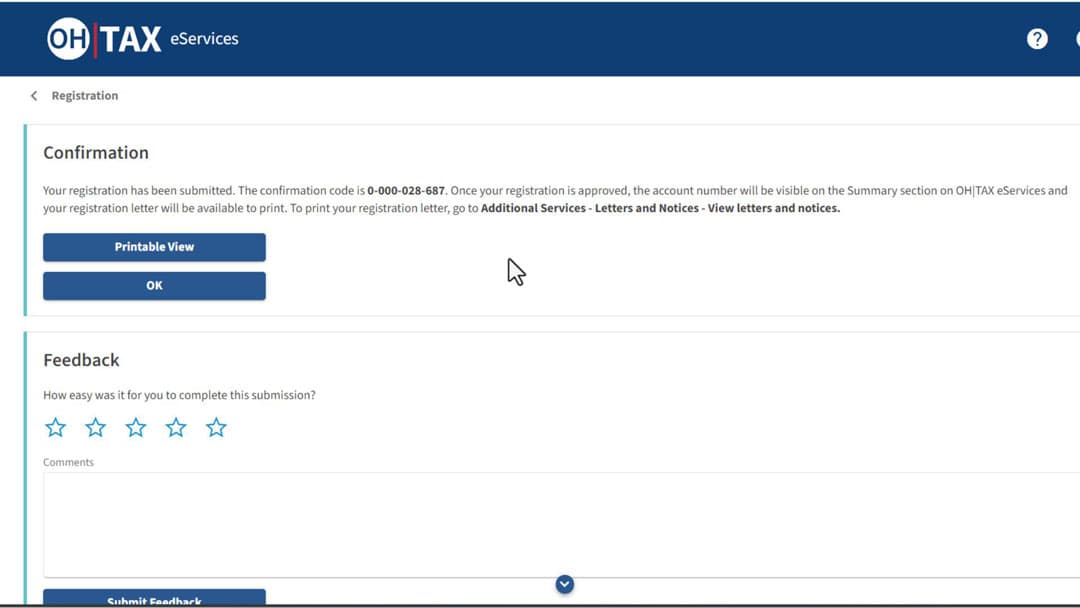Click the OH|TAX logo
Screen dimensions: 1080x608
tap(104, 39)
